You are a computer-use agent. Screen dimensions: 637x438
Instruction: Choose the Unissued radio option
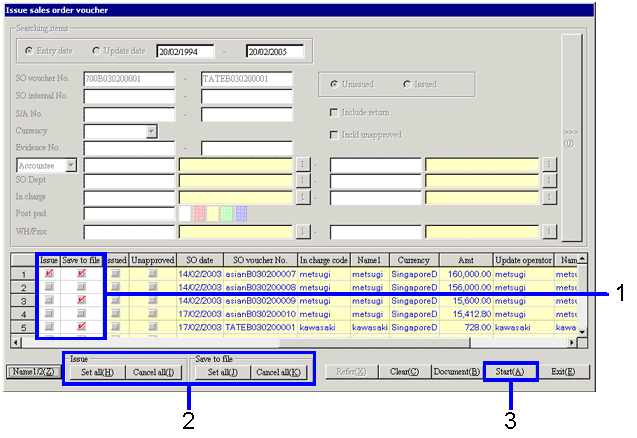tap(334, 84)
